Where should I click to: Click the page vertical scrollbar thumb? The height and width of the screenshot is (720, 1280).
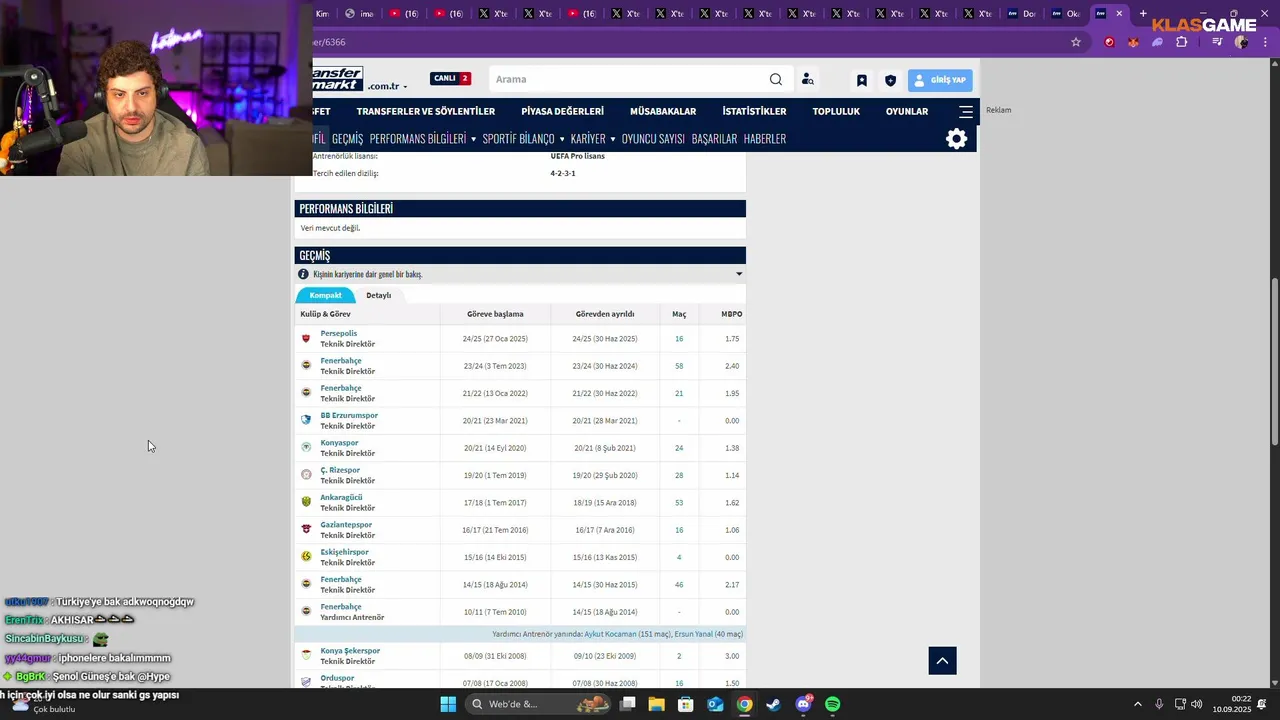(x=1274, y=360)
